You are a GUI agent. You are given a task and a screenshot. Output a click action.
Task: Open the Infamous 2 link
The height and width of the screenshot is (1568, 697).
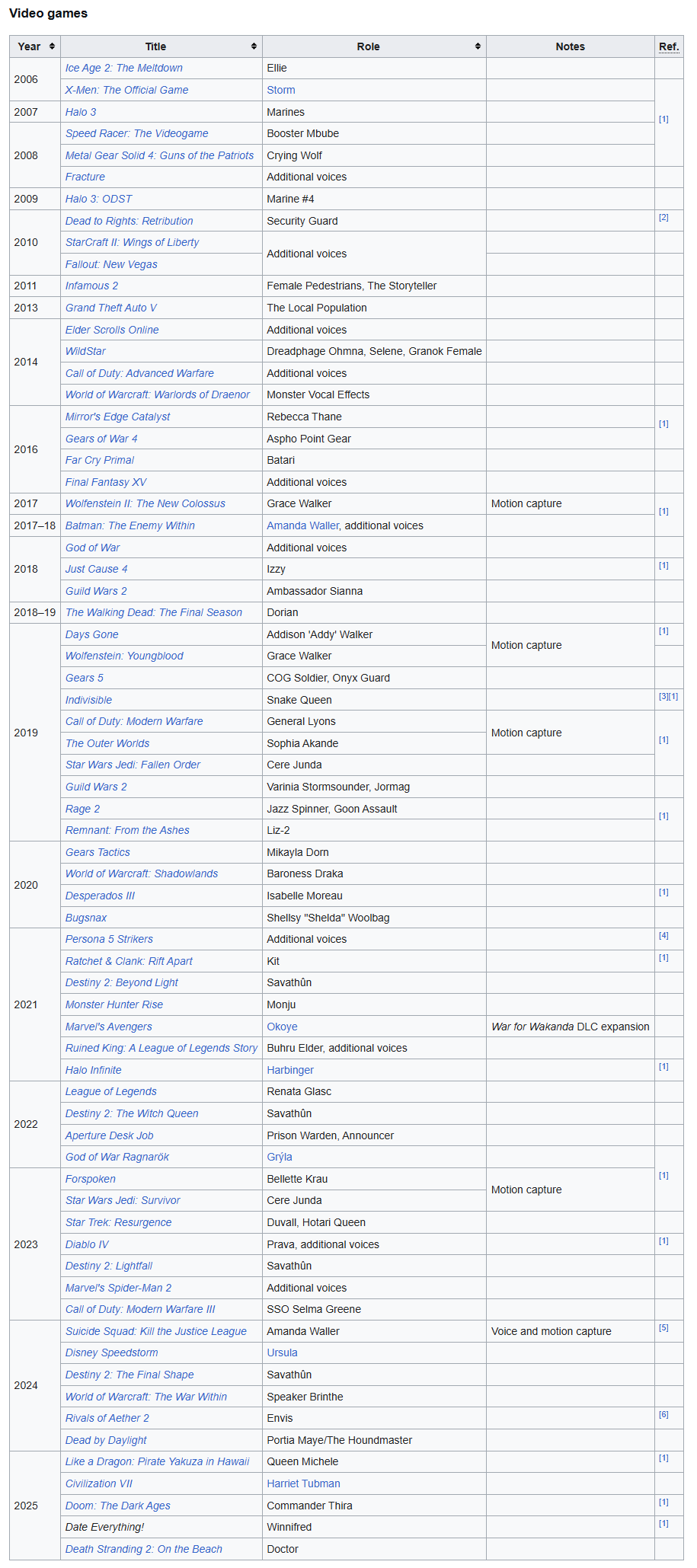click(91, 286)
